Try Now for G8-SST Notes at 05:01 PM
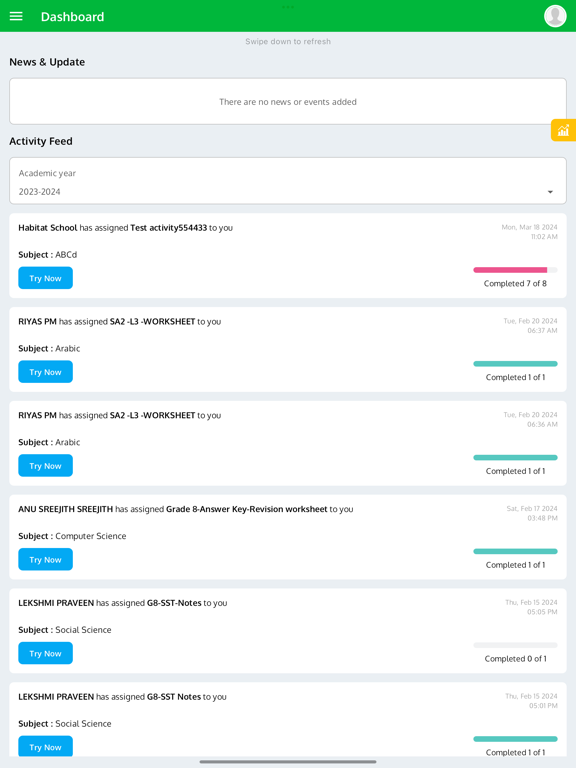Screen dimensions: 576x768 (46, 746)
